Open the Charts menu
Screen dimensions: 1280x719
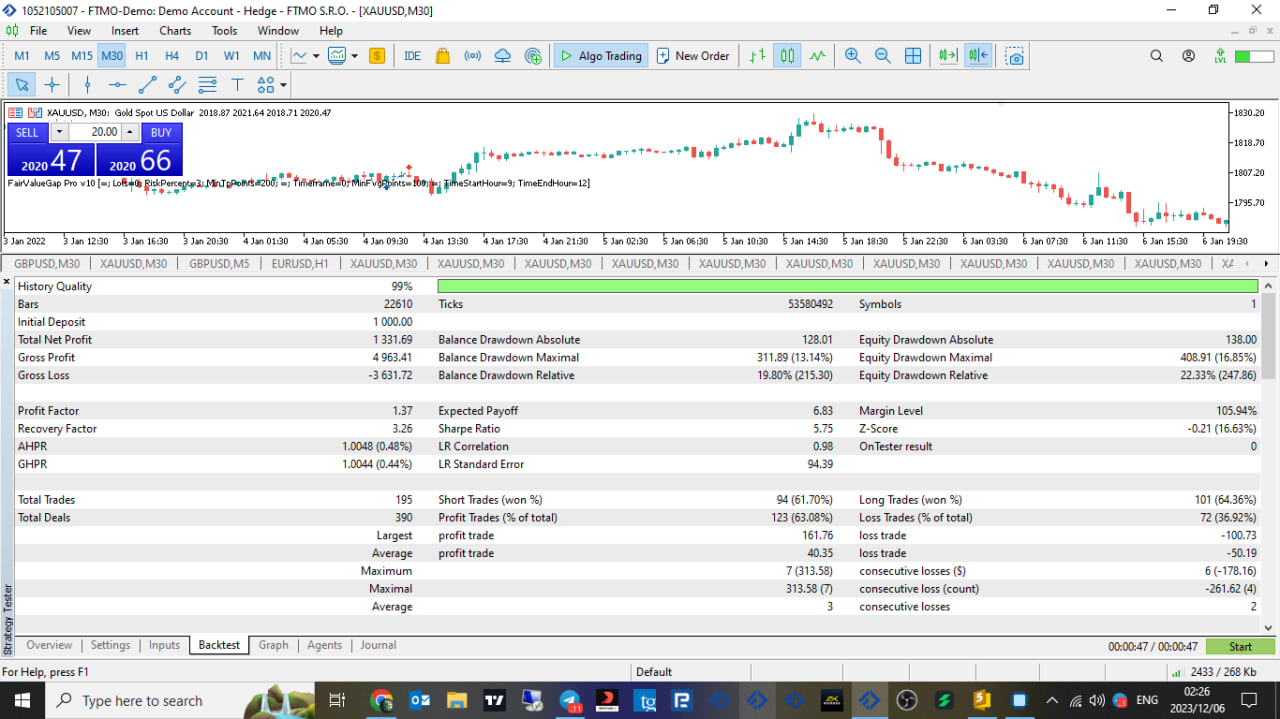tap(175, 31)
